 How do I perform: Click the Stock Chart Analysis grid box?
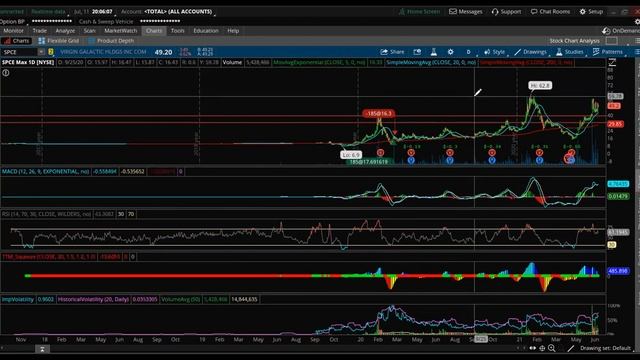click(x=611, y=41)
